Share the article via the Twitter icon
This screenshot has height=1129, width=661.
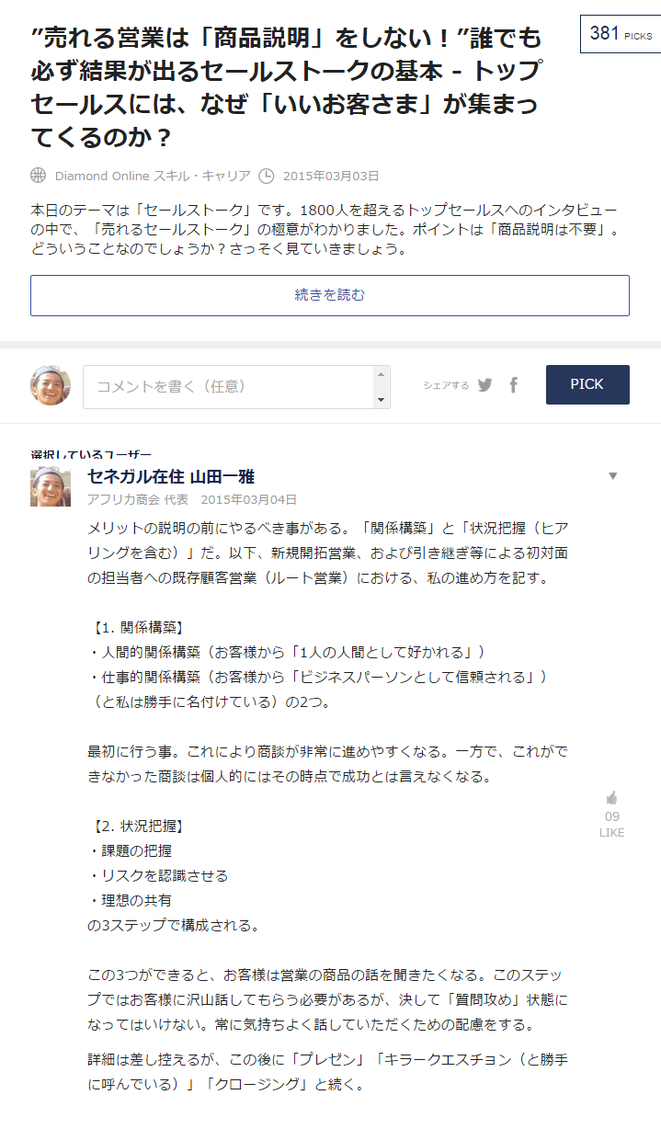pos(485,385)
